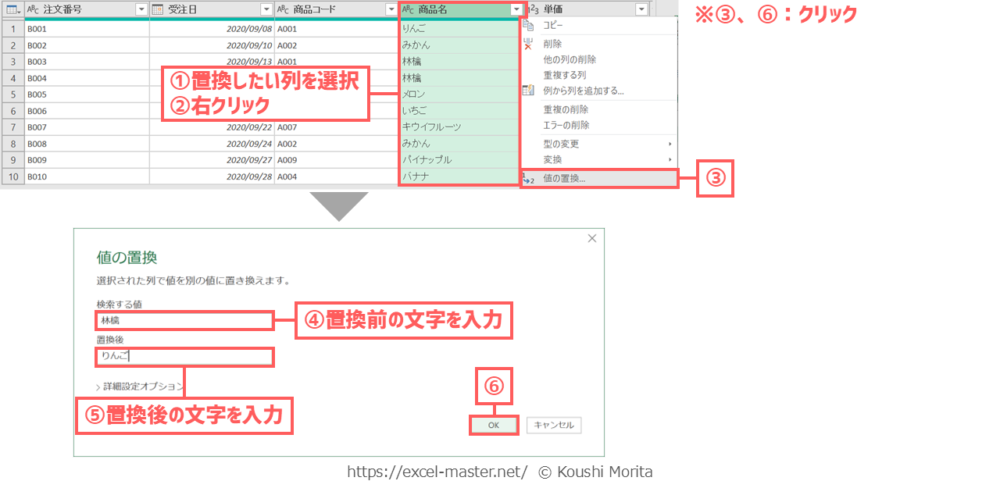This screenshot has width=1000, height=481.
Task: Click the date type icon on 受注日 column
Action: click(x=158, y=9)
